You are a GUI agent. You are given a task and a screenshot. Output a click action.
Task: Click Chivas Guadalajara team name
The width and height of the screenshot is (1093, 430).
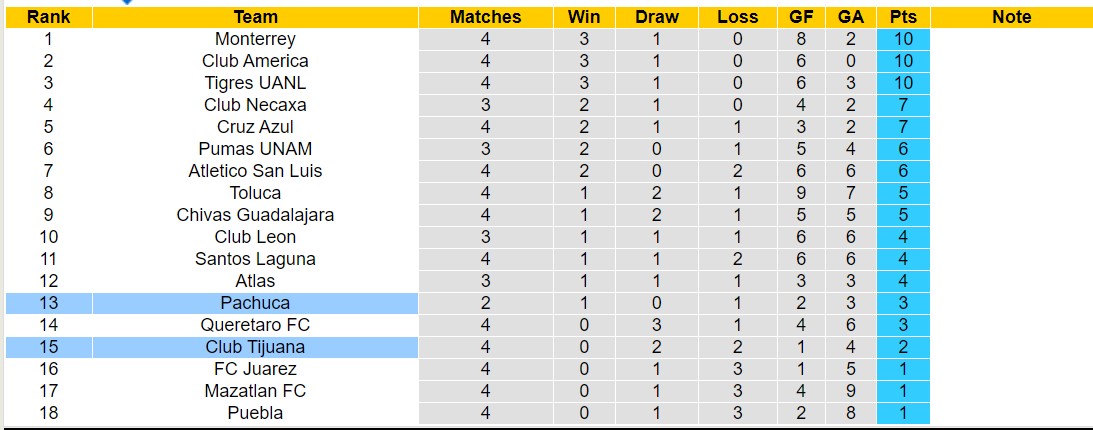tap(255, 215)
